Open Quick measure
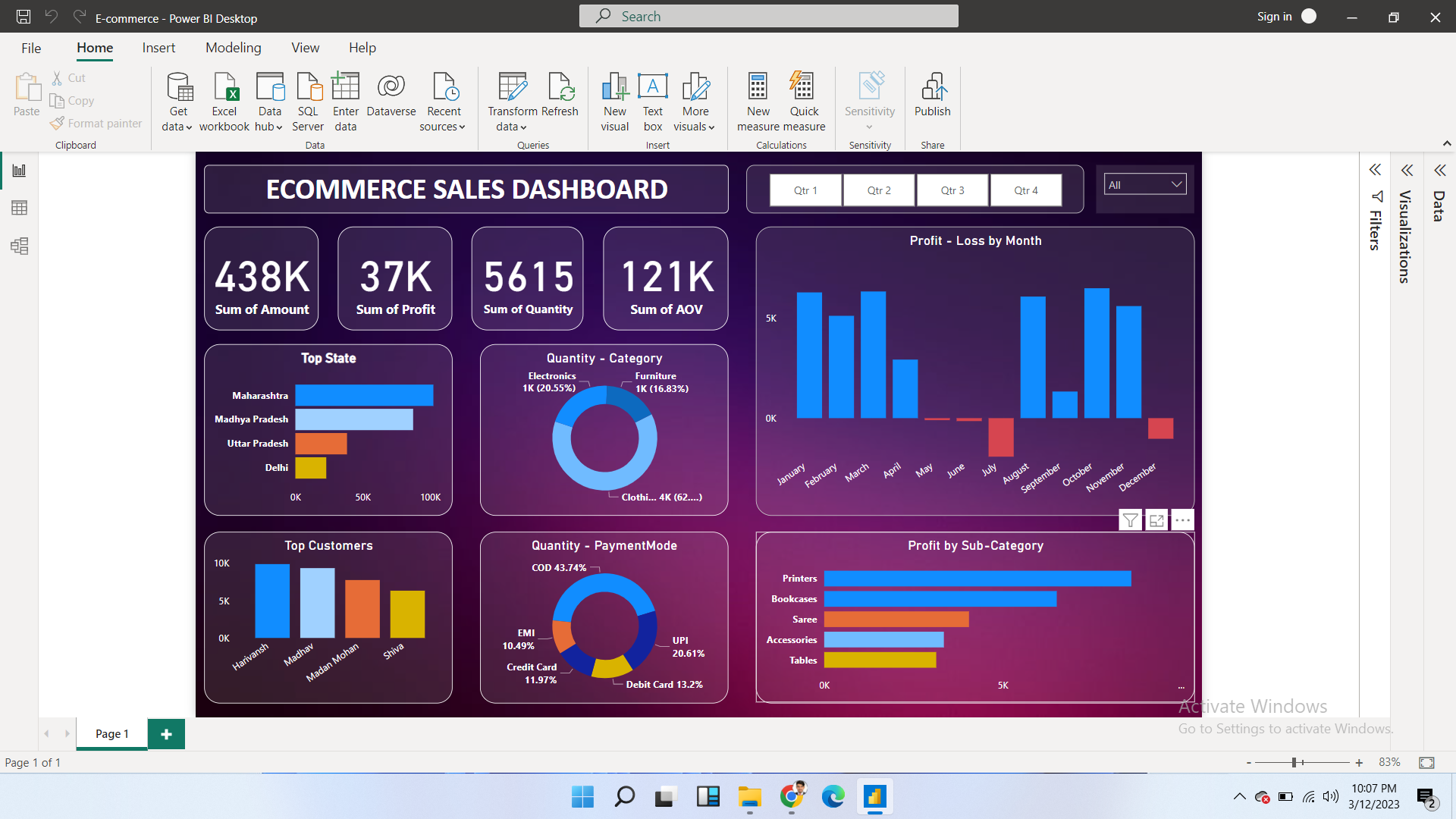1456x819 pixels. click(x=804, y=99)
